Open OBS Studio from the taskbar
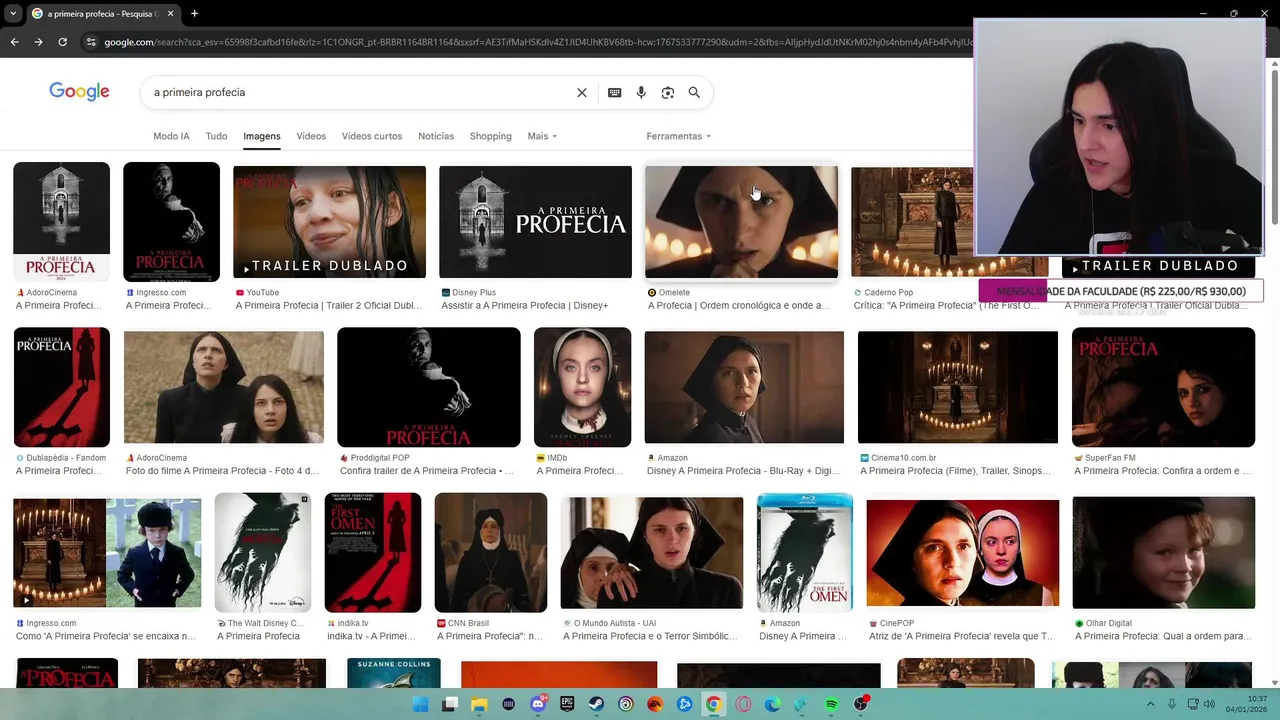This screenshot has width=1280, height=720. point(860,704)
